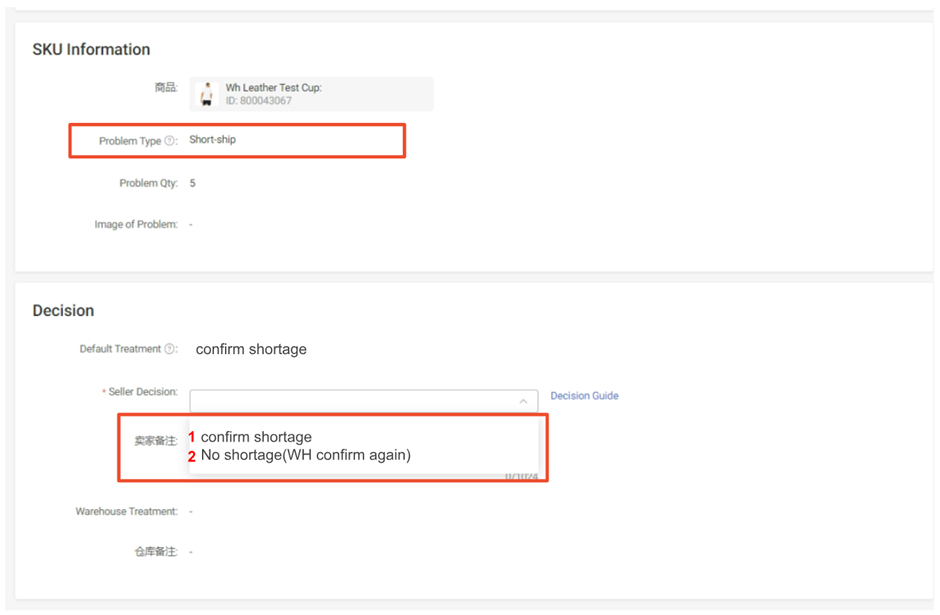
Task: Click the product ID 800043067 text
Action: tap(258, 101)
